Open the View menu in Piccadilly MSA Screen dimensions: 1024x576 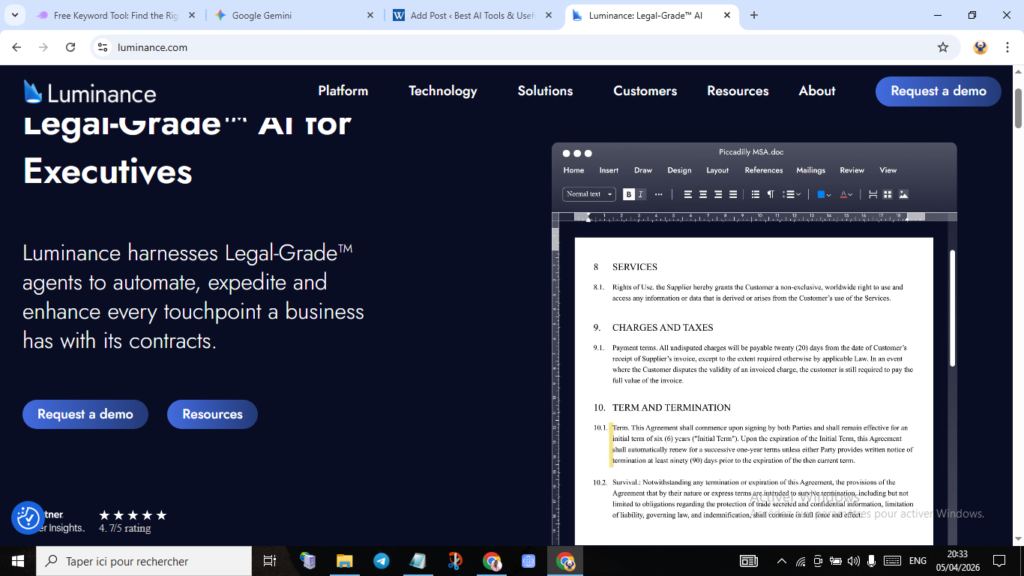click(x=888, y=170)
